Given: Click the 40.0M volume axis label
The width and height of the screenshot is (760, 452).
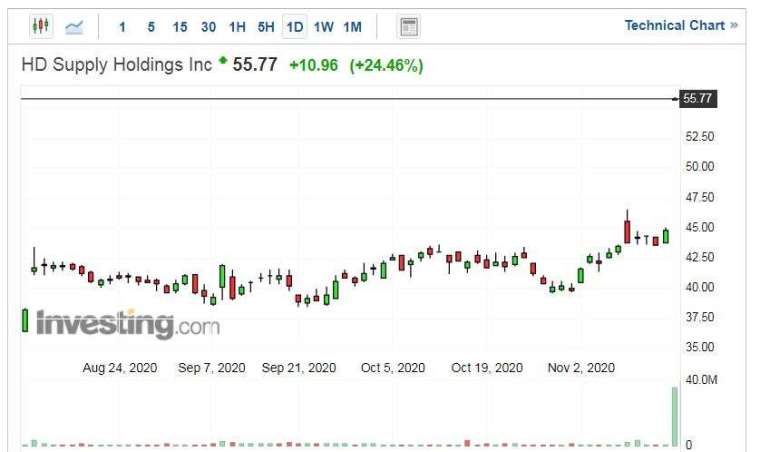Looking at the screenshot, I should click(x=701, y=380).
